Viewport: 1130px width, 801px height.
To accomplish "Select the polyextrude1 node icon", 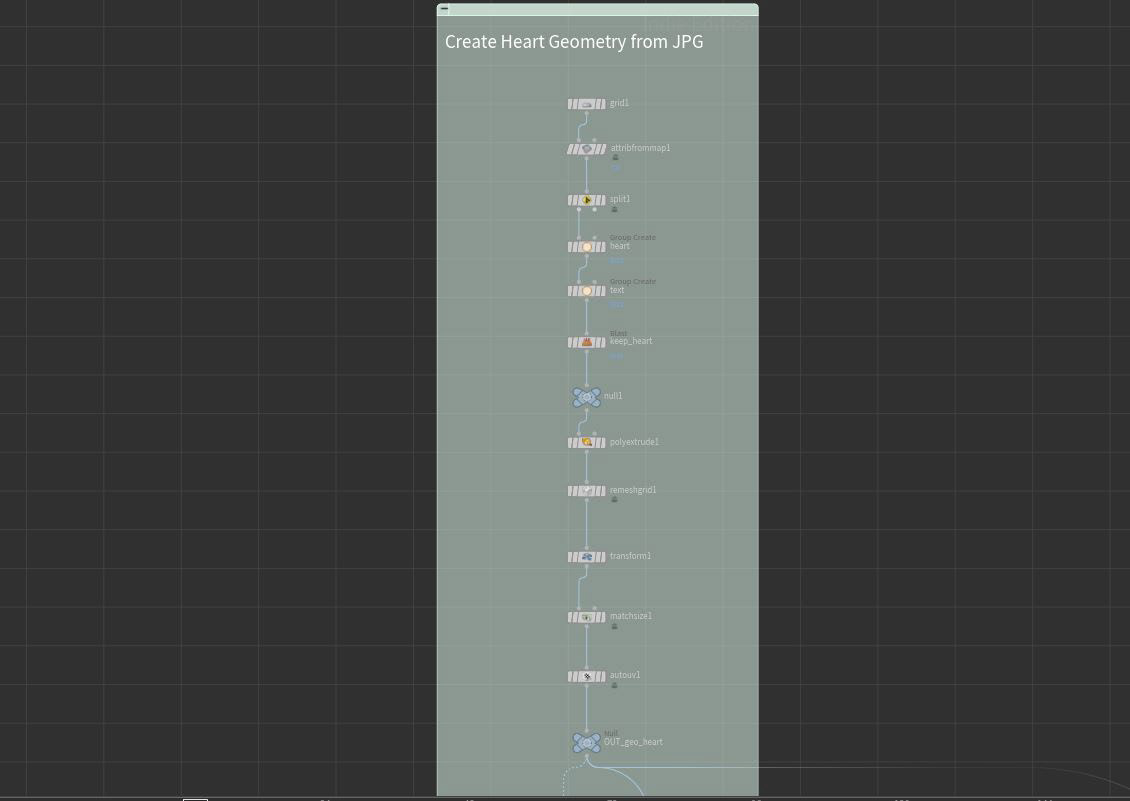I will [587, 441].
